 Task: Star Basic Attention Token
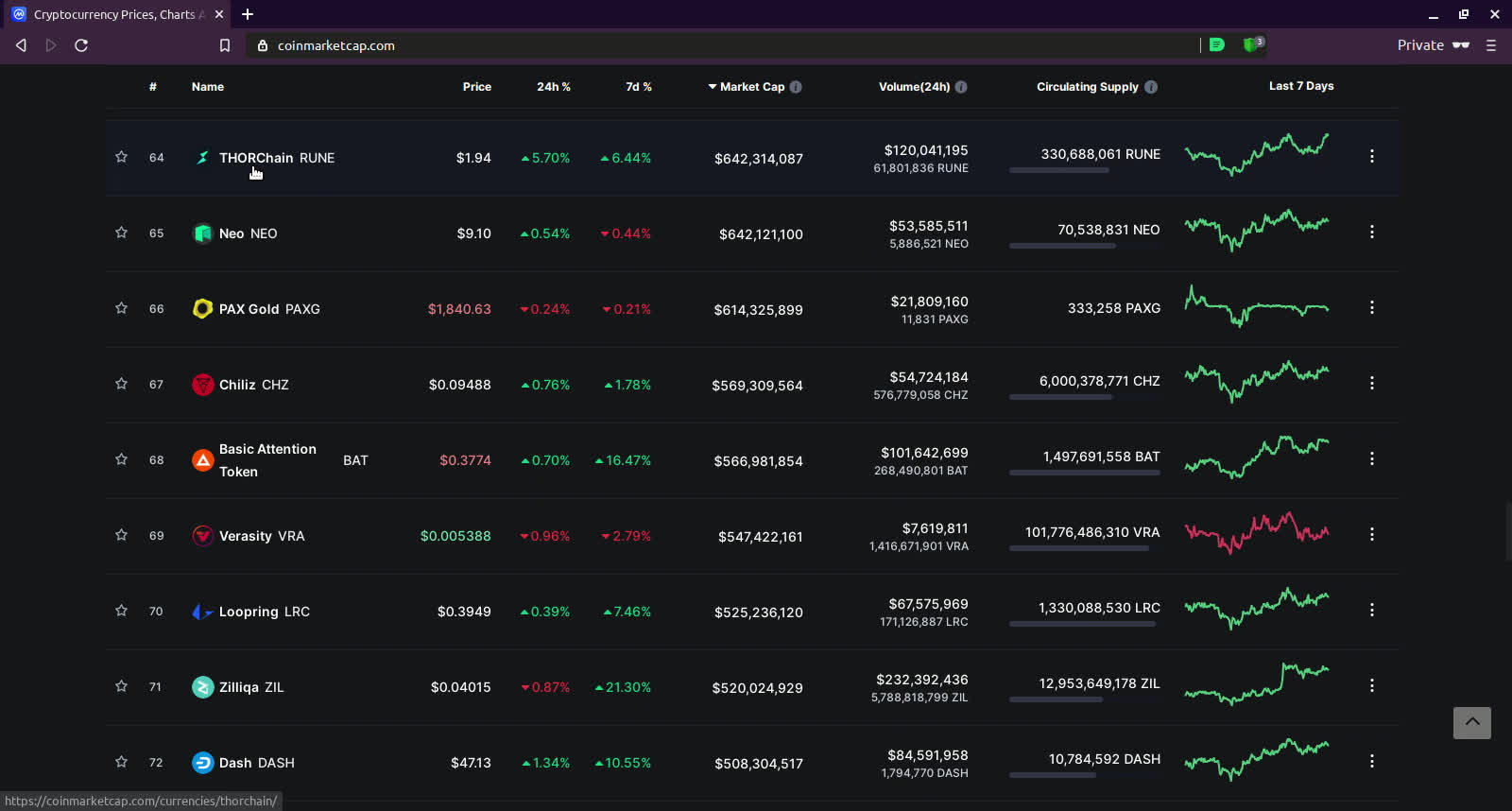pyautogui.click(x=121, y=459)
